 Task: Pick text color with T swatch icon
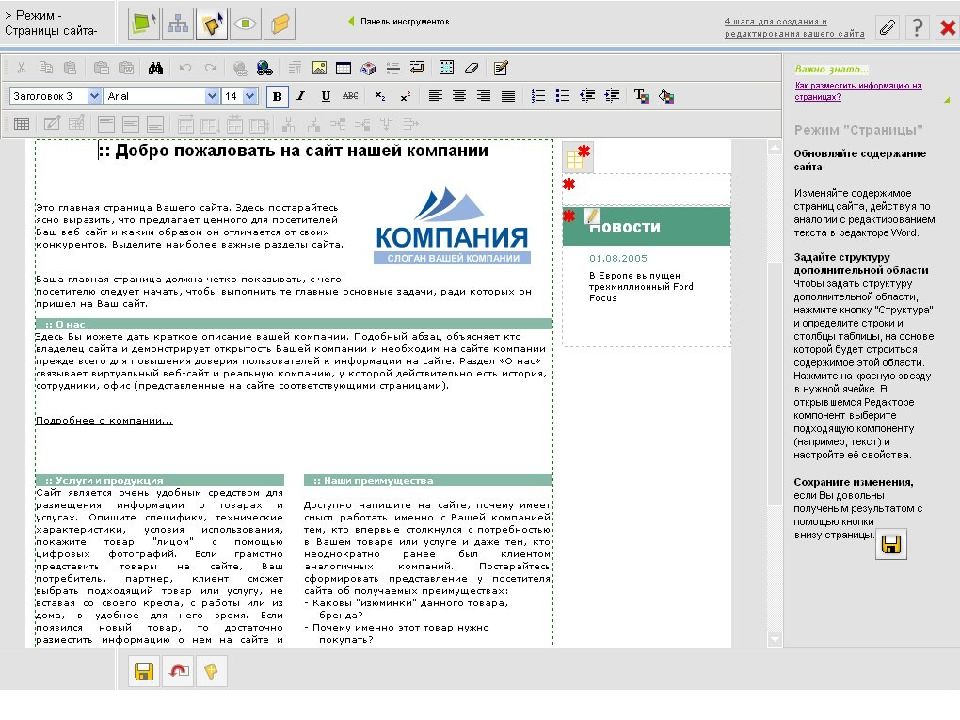641,96
